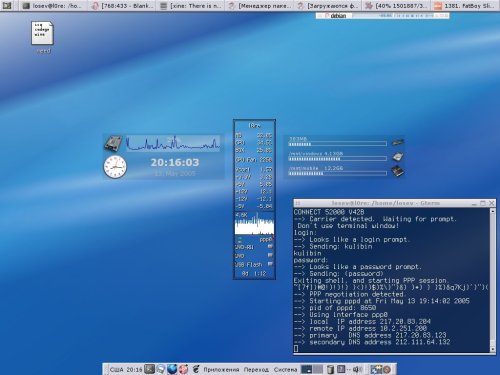Switch to the '[40% 1501887/3...' download task

[x=396, y=6]
